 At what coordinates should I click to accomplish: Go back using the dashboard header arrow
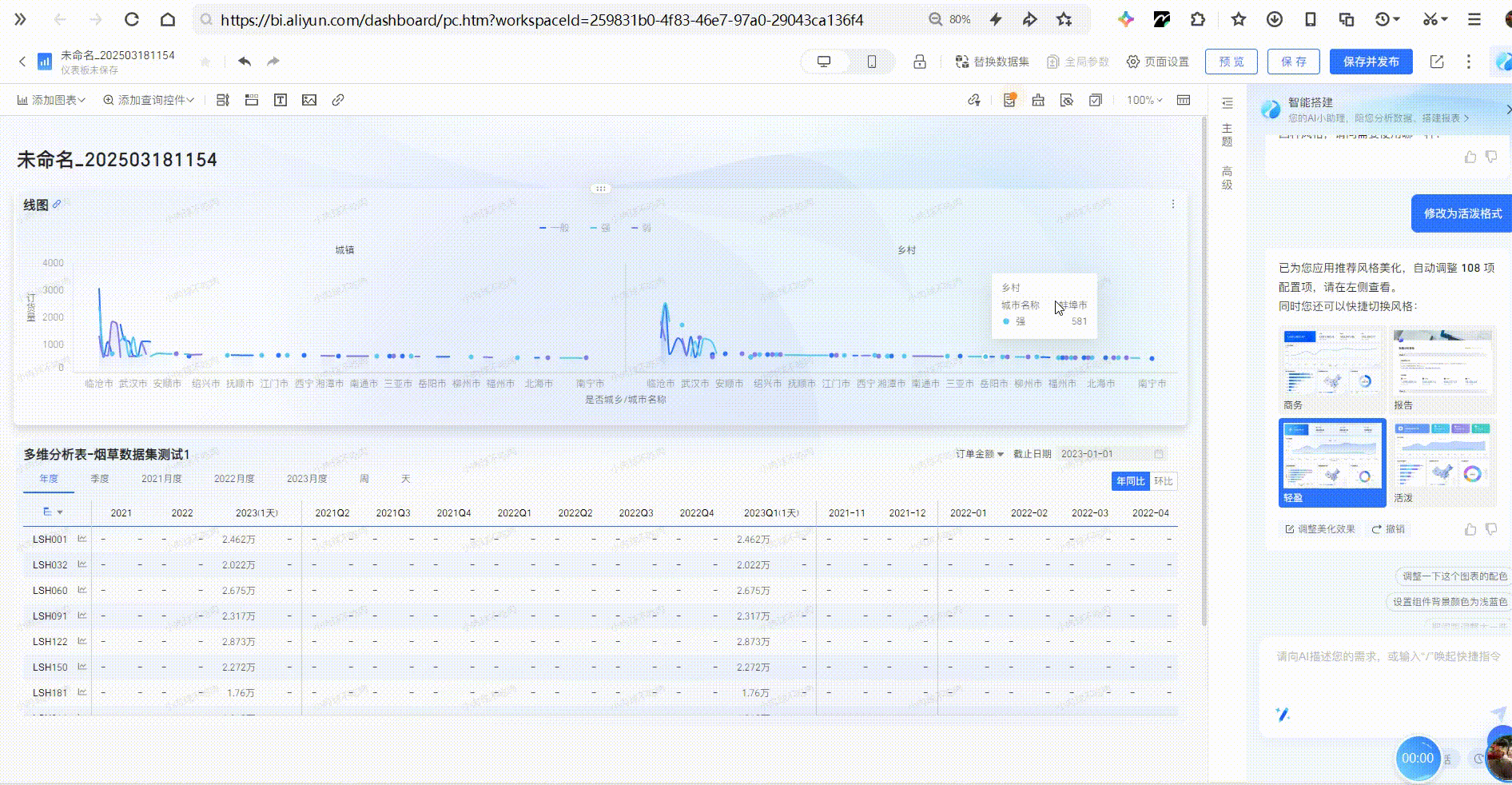[x=22, y=62]
